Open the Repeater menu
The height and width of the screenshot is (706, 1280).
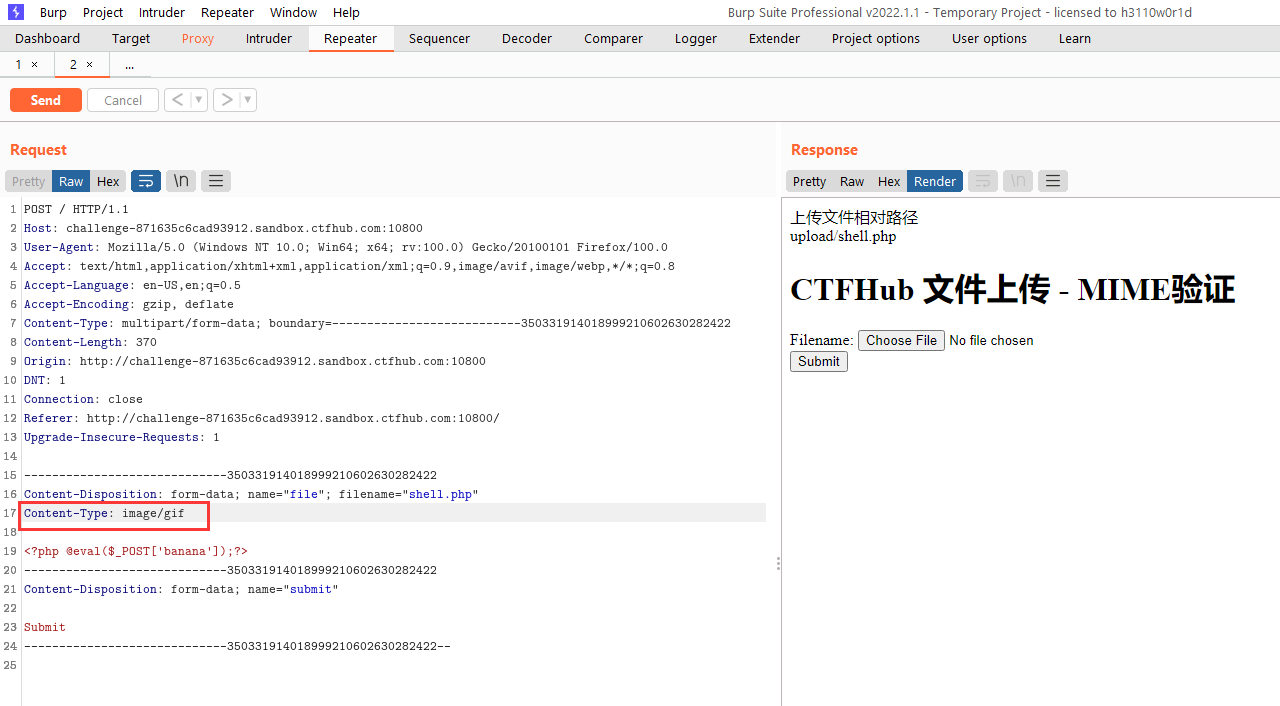pyautogui.click(x=227, y=12)
